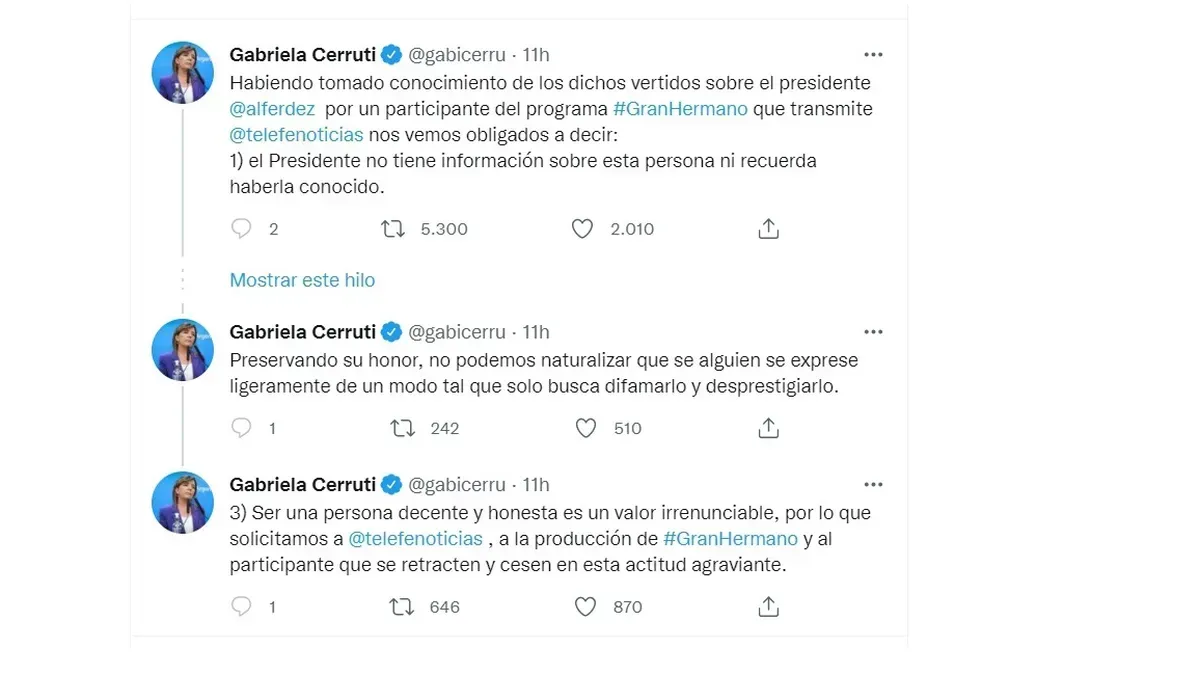
Task: Share the third tweet requesting retraction
Action: pos(768,606)
